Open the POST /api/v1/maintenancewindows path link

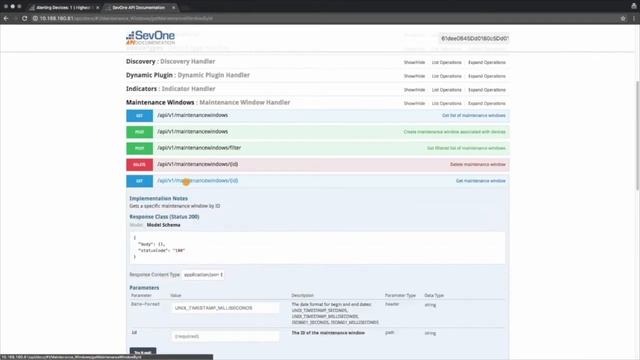tap(193, 132)
